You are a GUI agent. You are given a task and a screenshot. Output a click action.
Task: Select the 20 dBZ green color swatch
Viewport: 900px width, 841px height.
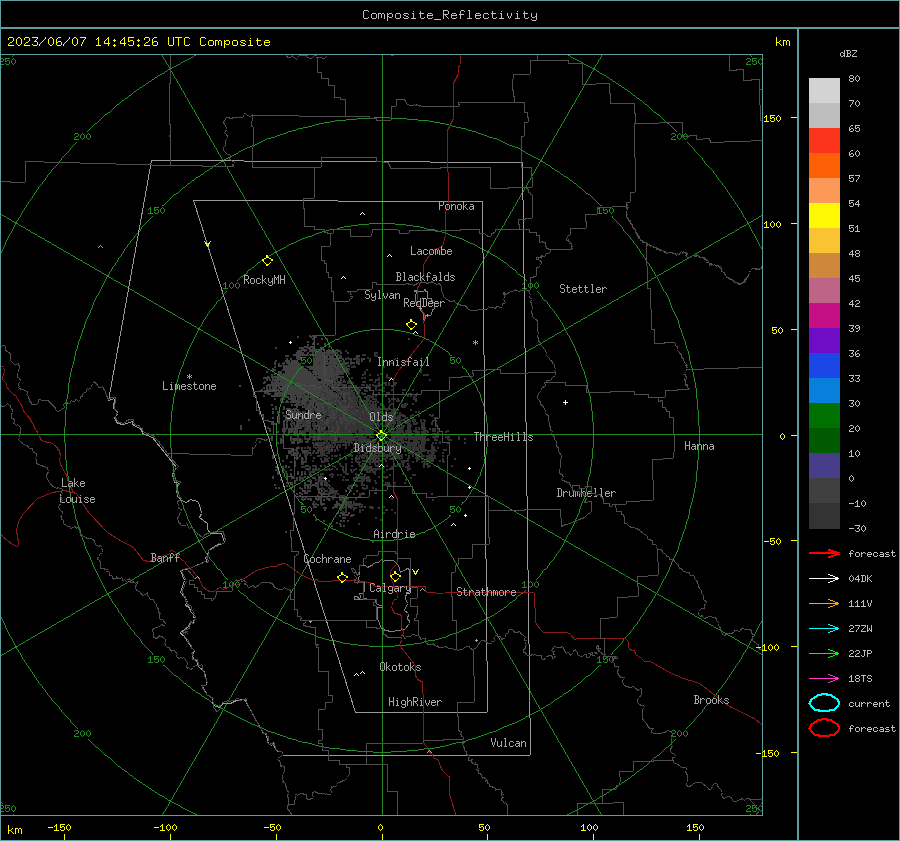[x=824, y=416]
